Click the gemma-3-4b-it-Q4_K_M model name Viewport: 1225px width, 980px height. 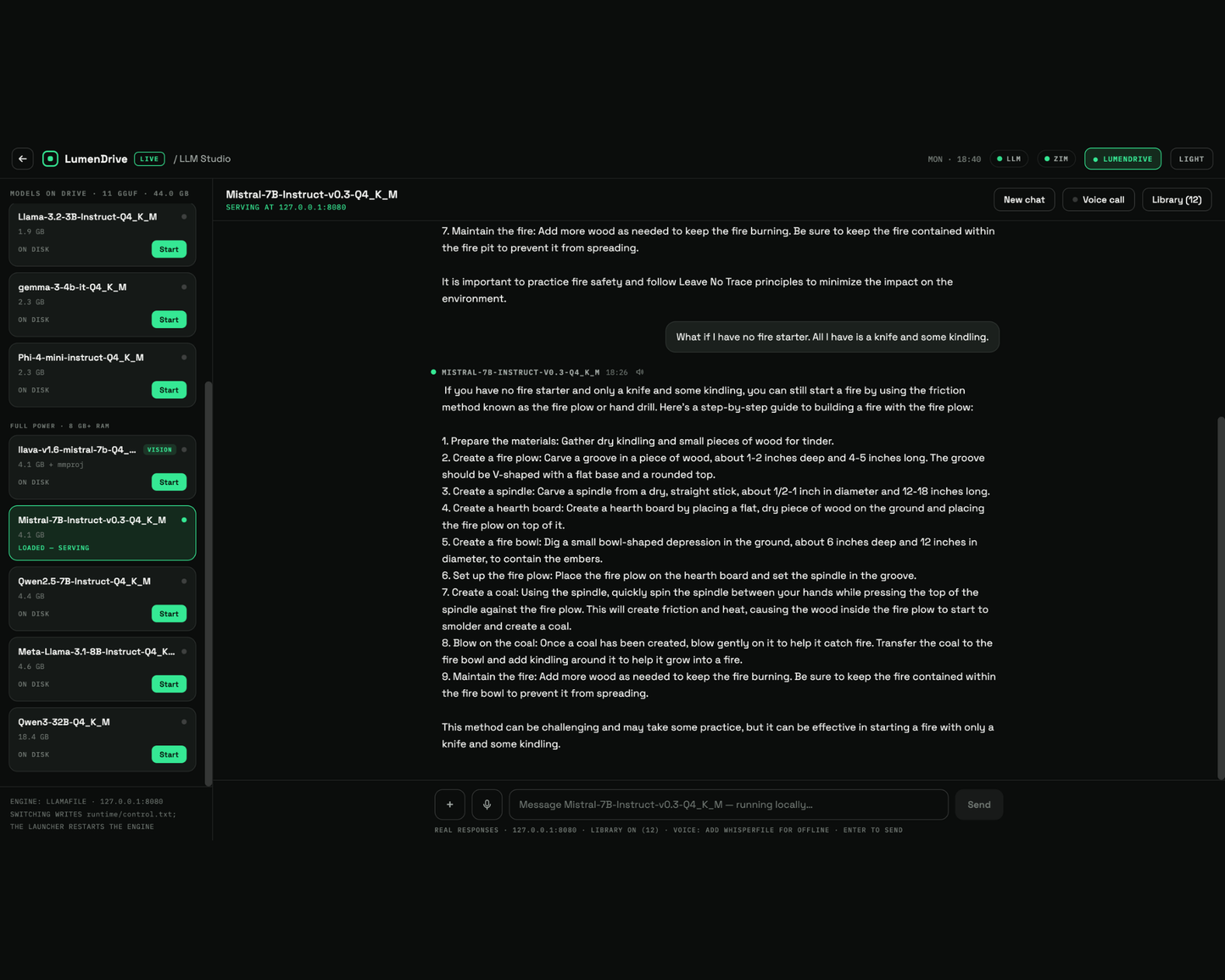[72, 287]
